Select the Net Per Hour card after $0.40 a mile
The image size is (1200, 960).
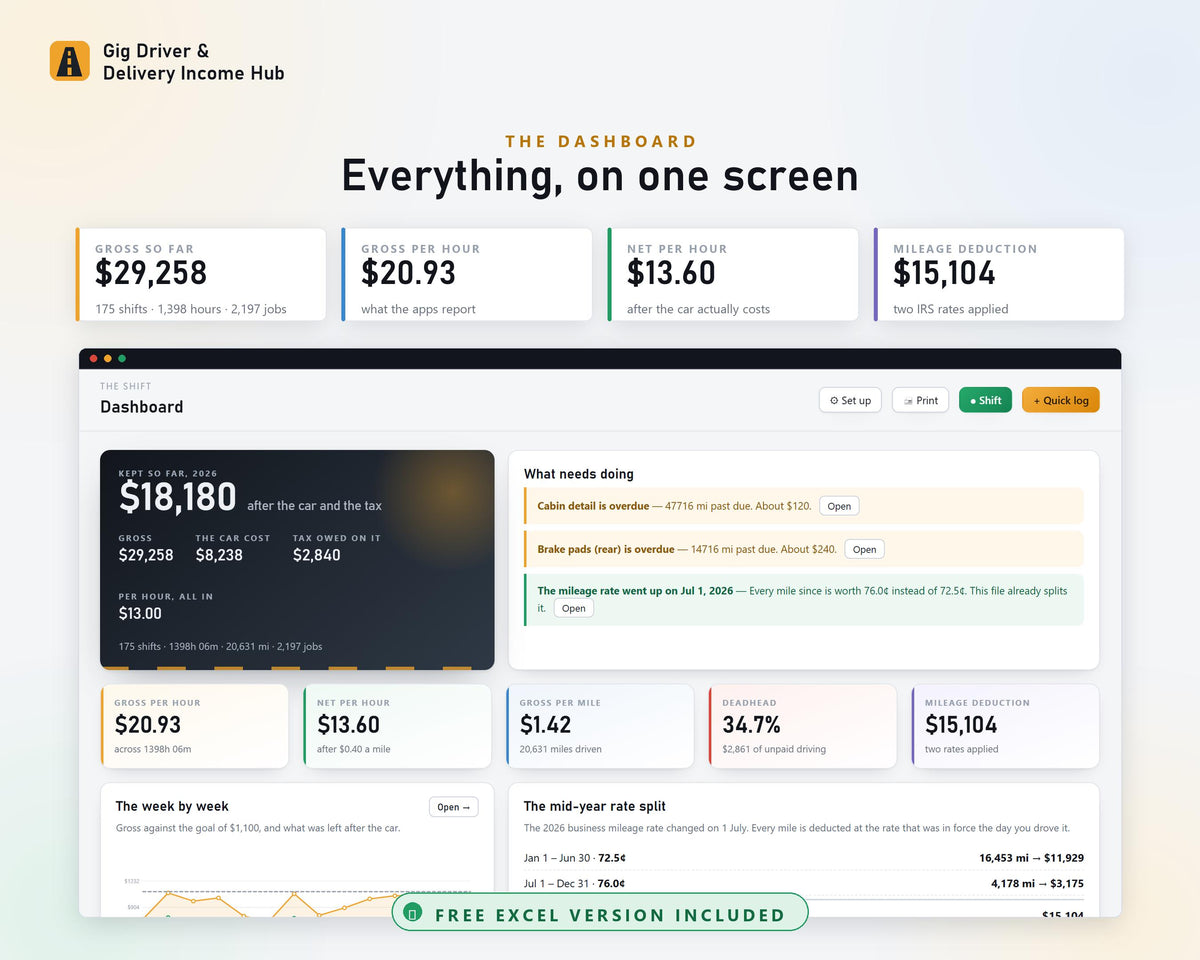pos(397,726)
